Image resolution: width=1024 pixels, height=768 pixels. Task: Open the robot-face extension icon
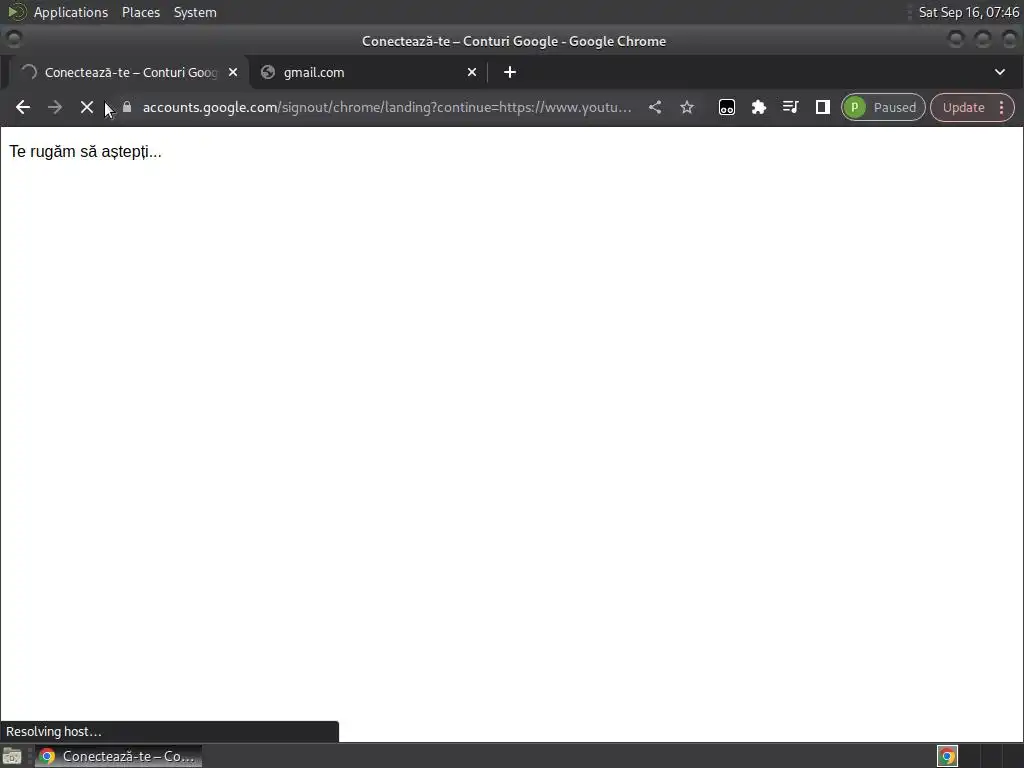tap(727, 107)
